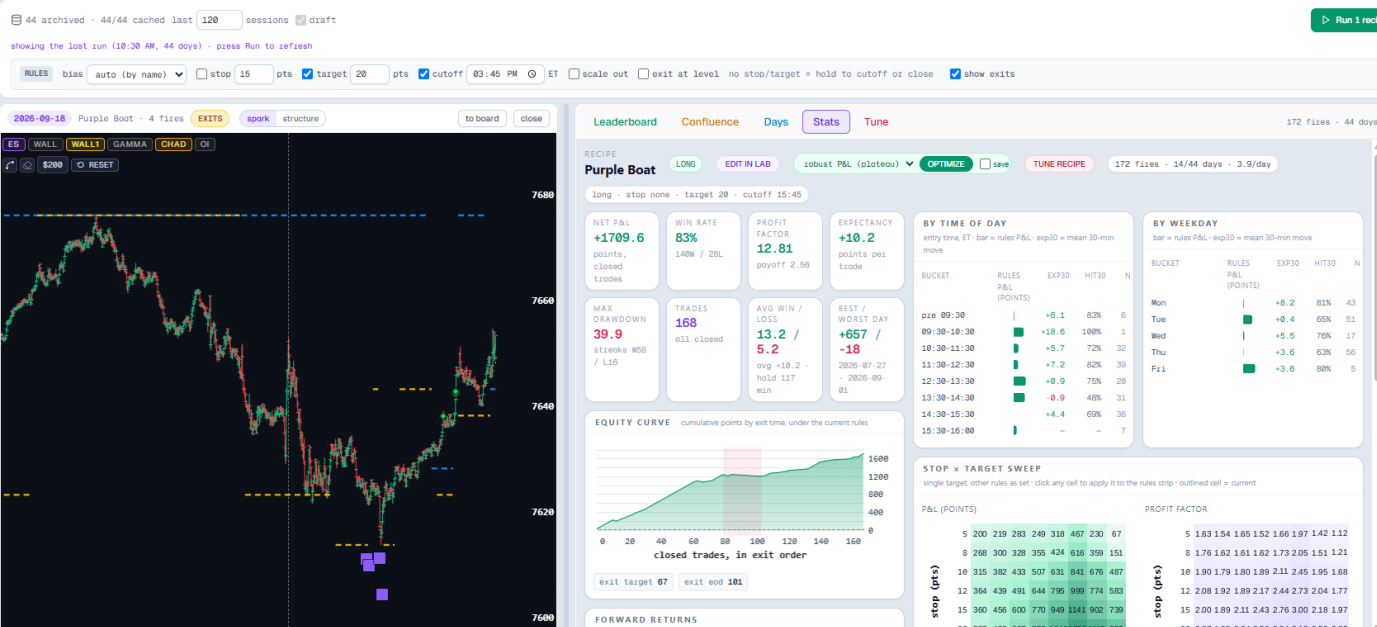Toggle the WALL1 overlay chip
This screenshot has width=1377, height=627.
[x=85, y=144]
